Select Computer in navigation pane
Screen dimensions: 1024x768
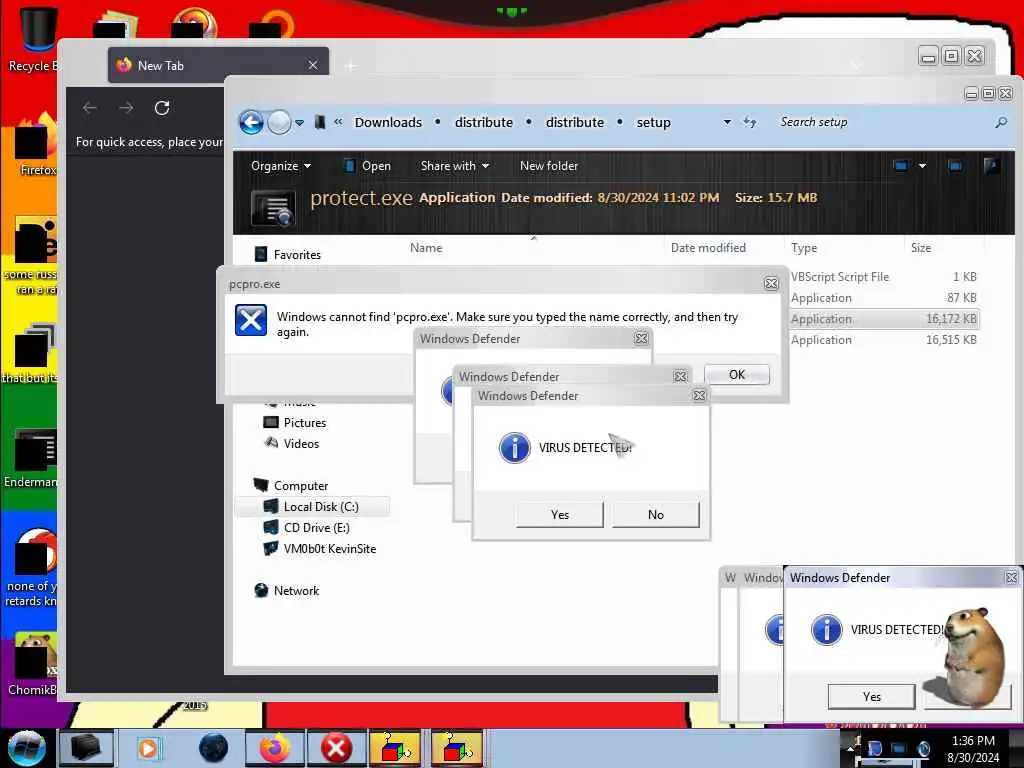pos(291,486)
